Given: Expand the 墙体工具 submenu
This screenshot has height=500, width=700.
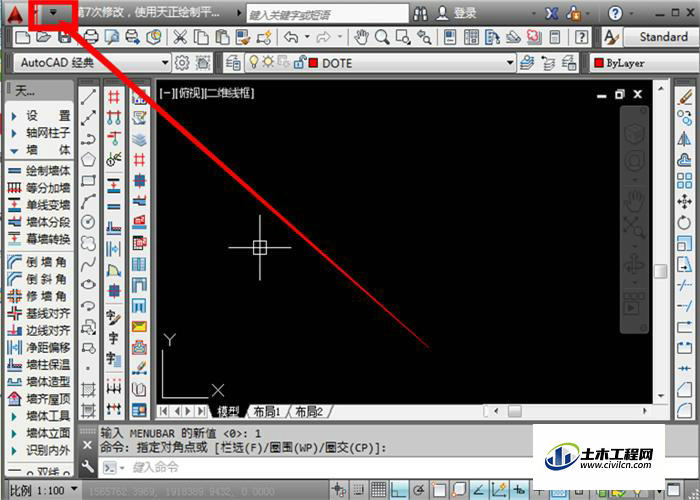Looking at the screenshot, I should 40,416.
